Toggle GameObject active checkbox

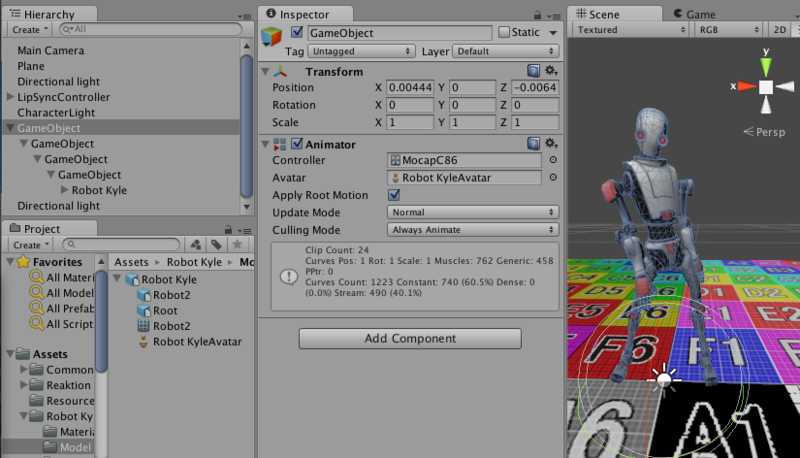point(297,32)
